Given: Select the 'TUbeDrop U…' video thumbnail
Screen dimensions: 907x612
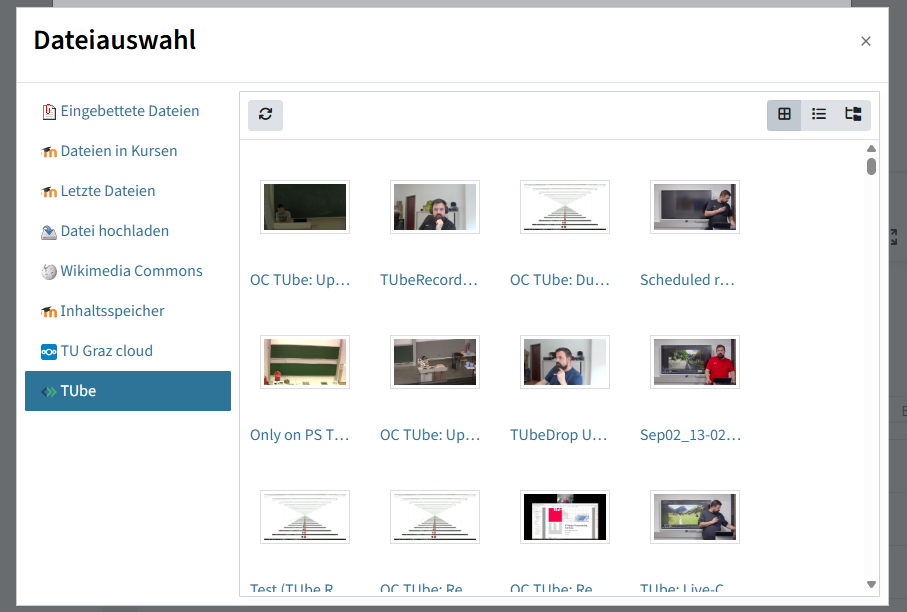Looking at the screenshot, I should [x=565, y=362].
